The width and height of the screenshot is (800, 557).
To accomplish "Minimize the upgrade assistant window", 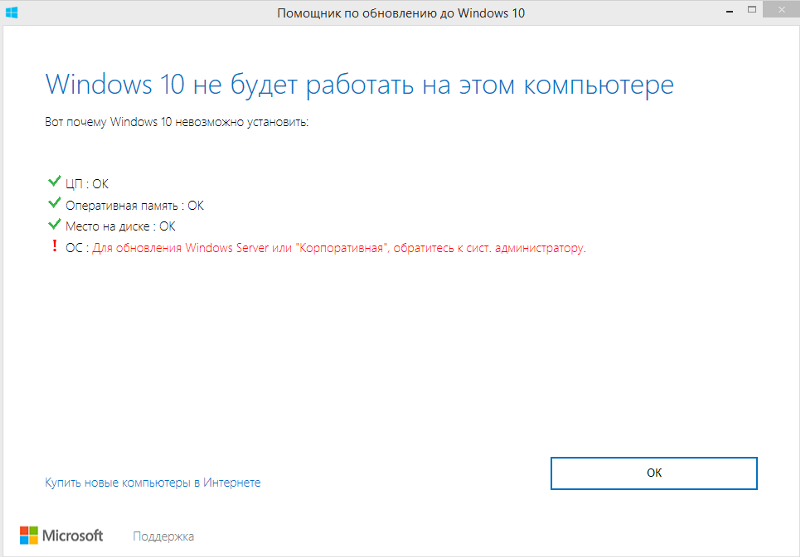I will 730,10.
